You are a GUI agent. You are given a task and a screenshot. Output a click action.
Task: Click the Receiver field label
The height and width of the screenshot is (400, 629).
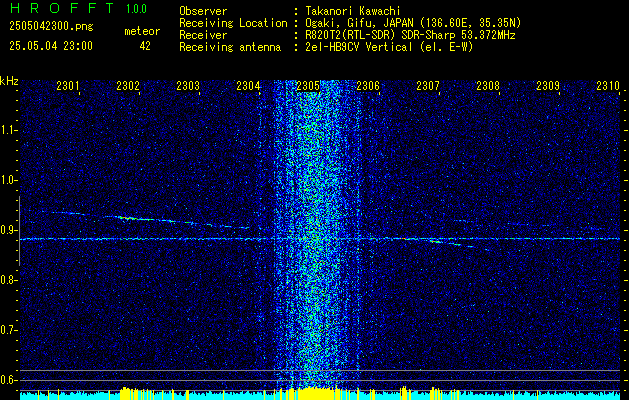(x=203, y=35)
